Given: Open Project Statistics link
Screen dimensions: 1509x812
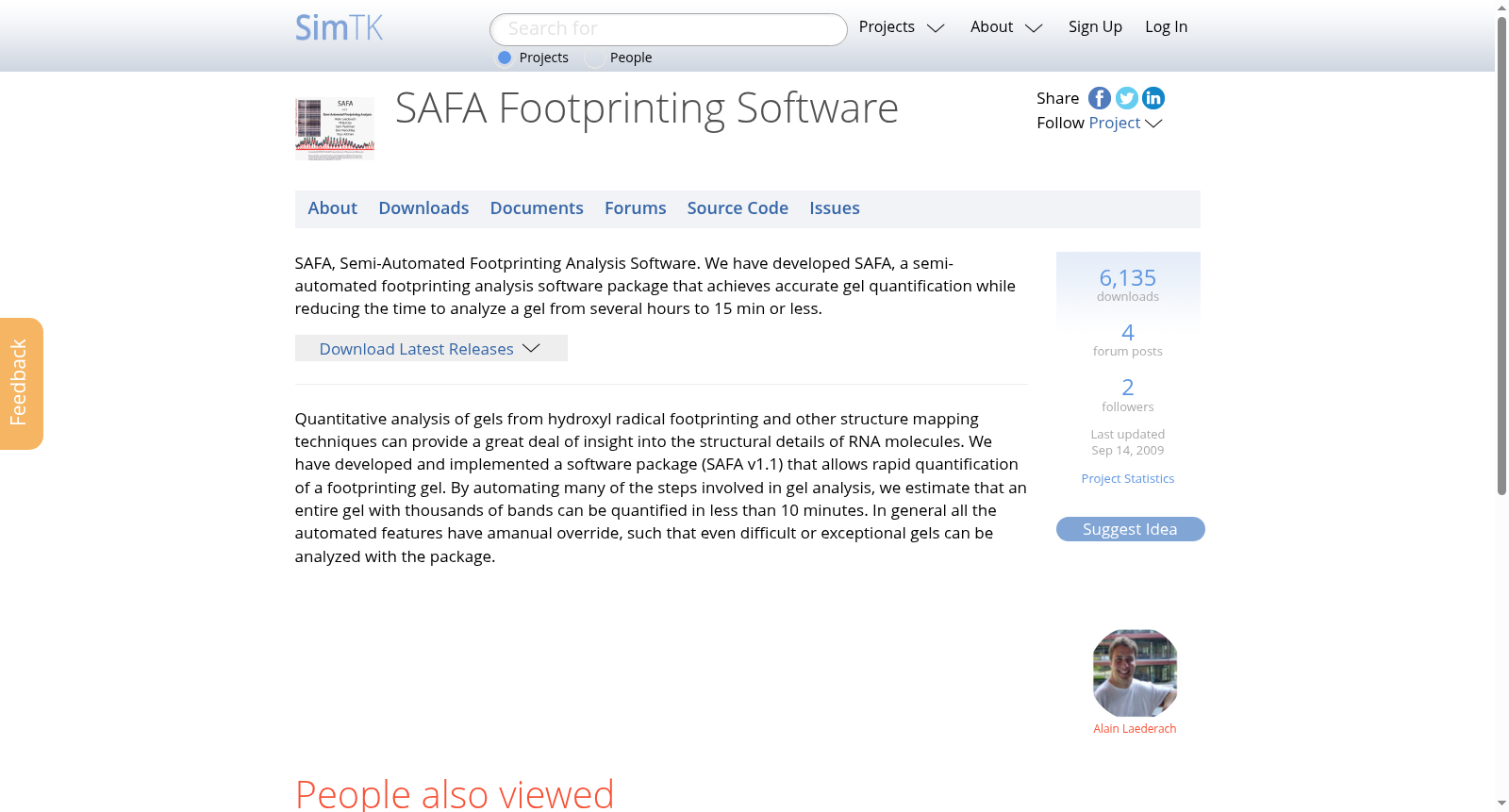Looking at the screenshot, I should pyautogui.click(x=1128, y=479).
